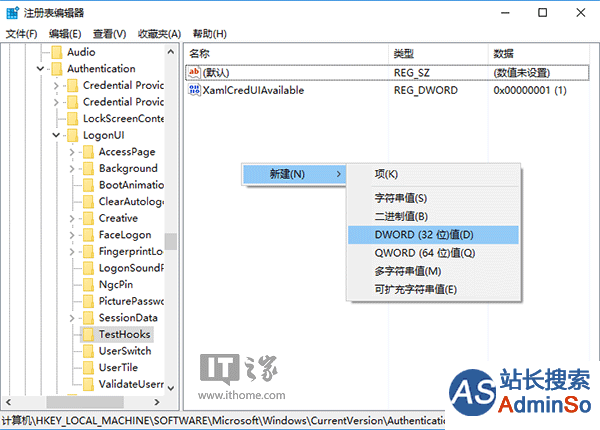Screen dimensions: 600x430
Task: Select QWORD (64 位)值(Q) submenu entry
Action: tap(433, 253)
